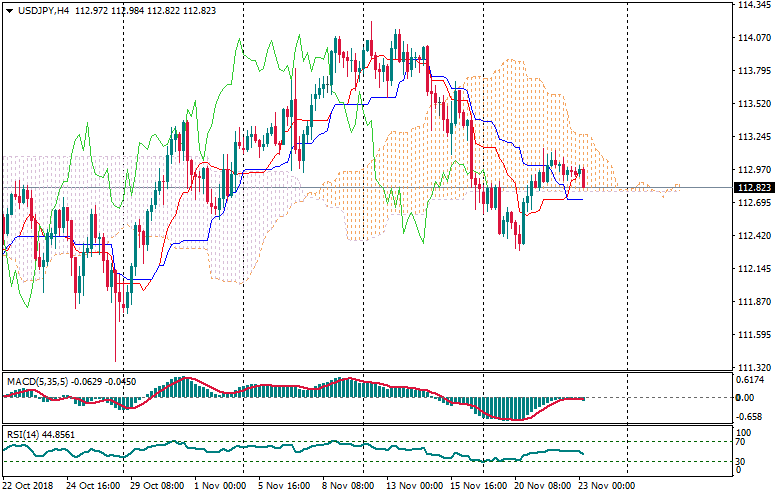Click the RSI 70 level label

tap(740, 440)
